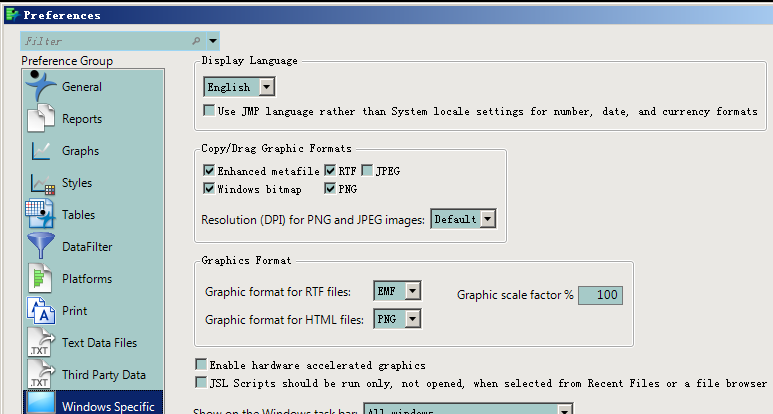Image resolution: width=773 pixels, height=414 pixels.
Task: Select the Print preference icon
Action: [x=41, y=311]
